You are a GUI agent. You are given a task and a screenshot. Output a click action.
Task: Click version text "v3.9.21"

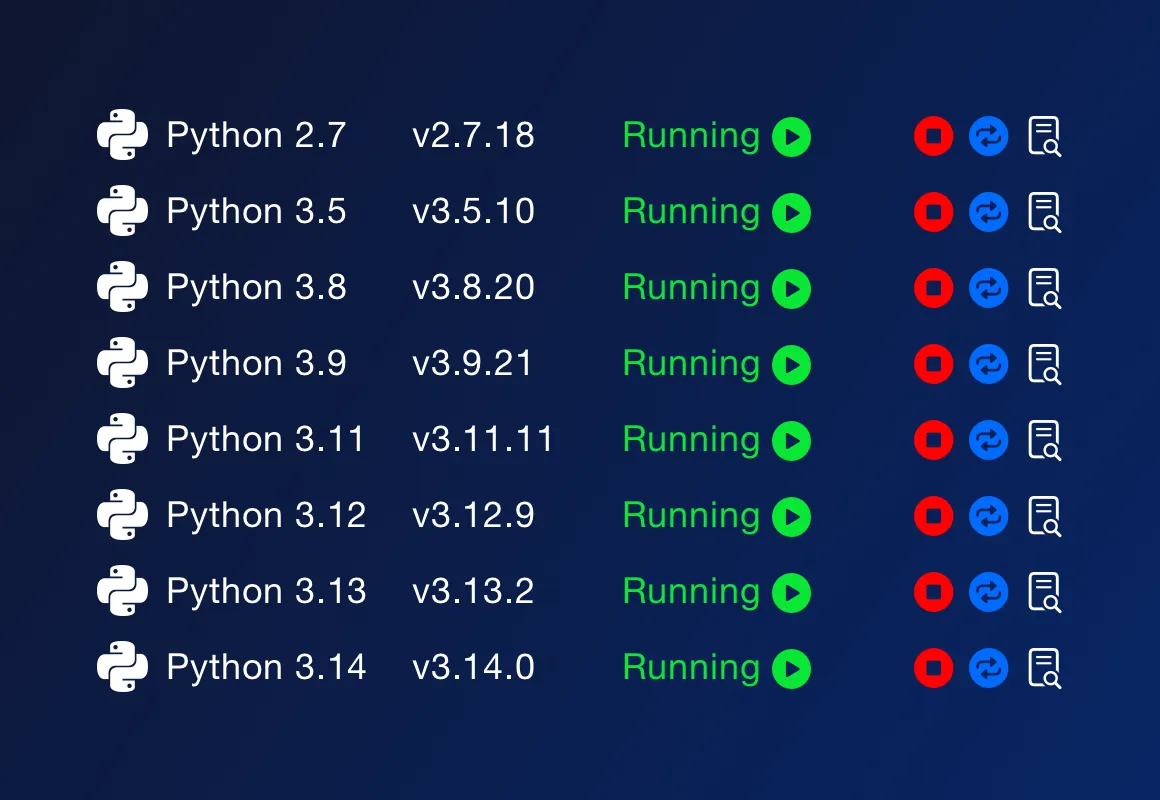(x=473, y=363)
